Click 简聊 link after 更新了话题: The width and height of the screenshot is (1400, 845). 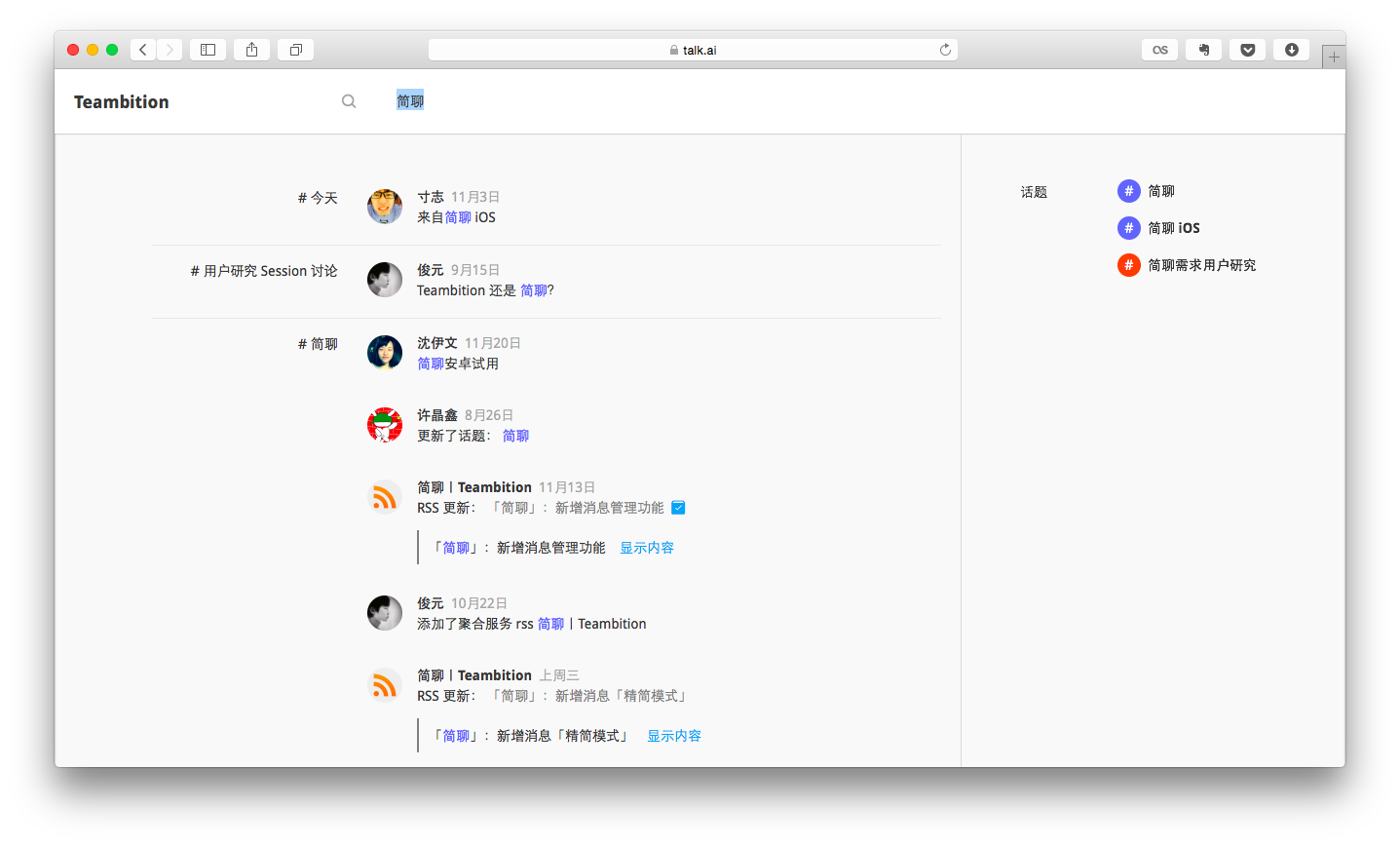point(515,436)
